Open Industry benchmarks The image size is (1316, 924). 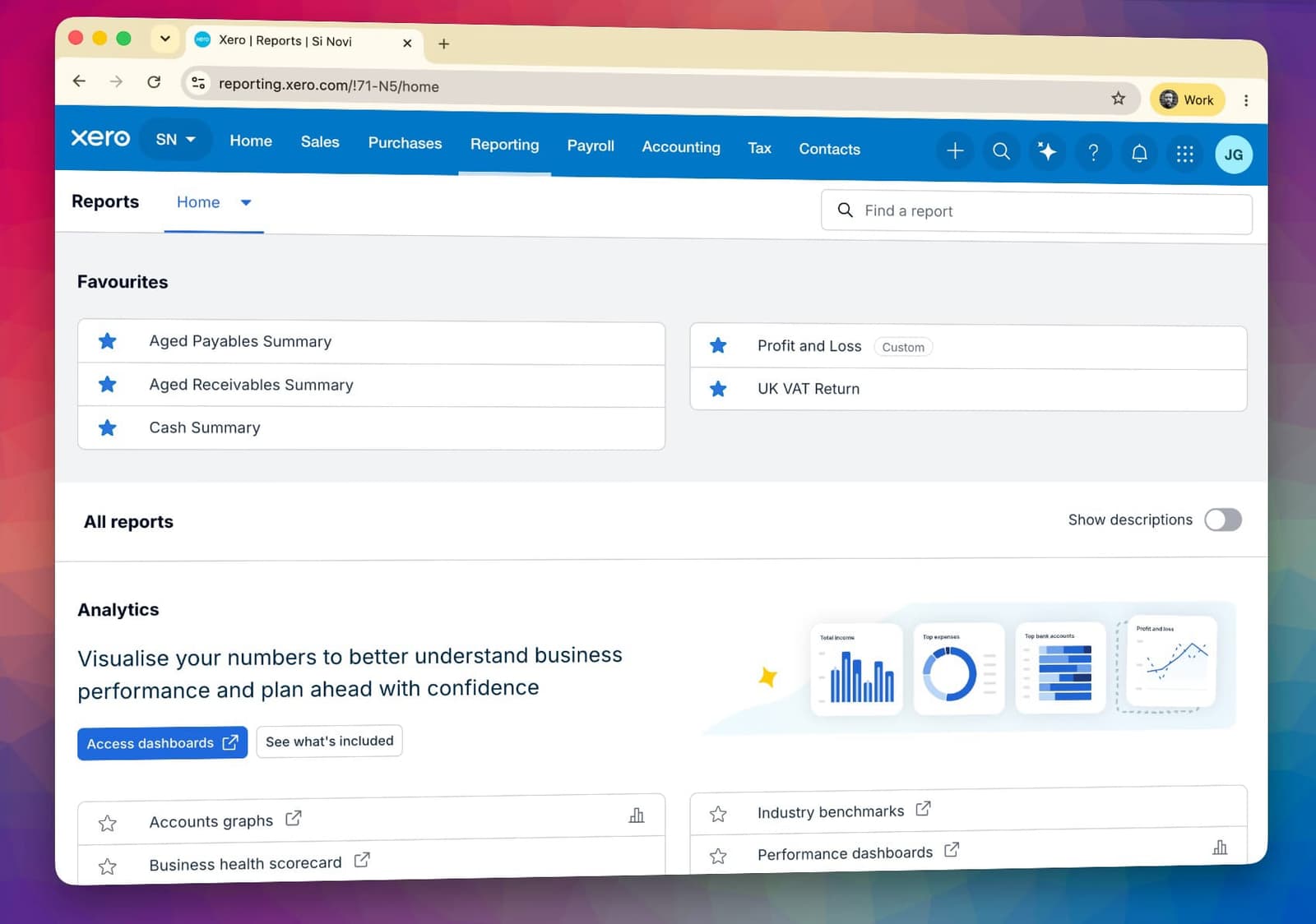[831, 811]
